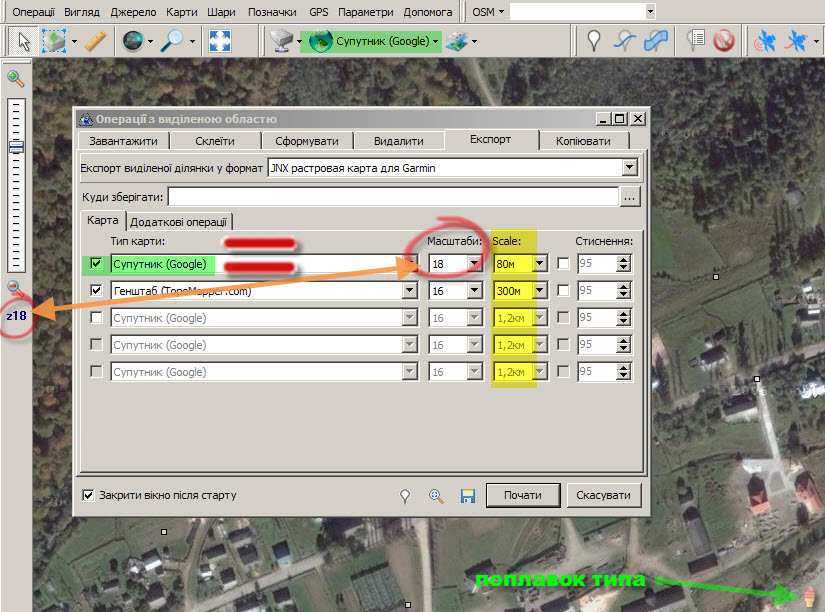This screenshot has height=612, width=825.
Task: Select the ruler distance measurement tool
Action: click(95, 41)
